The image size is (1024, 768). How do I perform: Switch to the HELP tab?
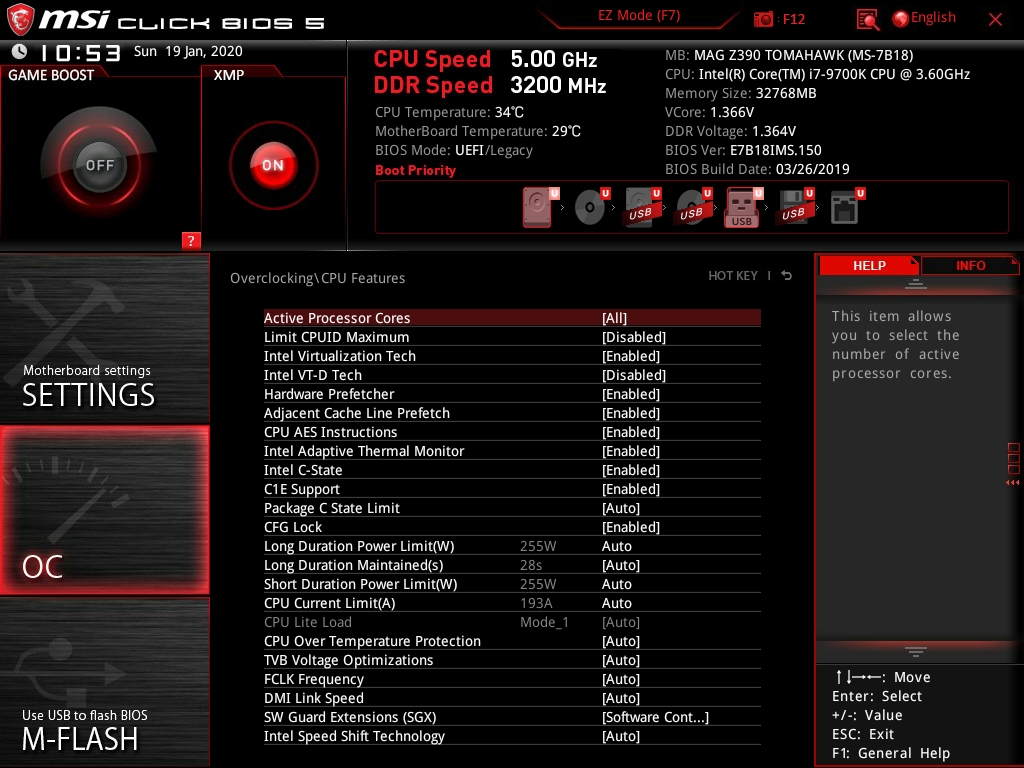[x=869, y=266]
